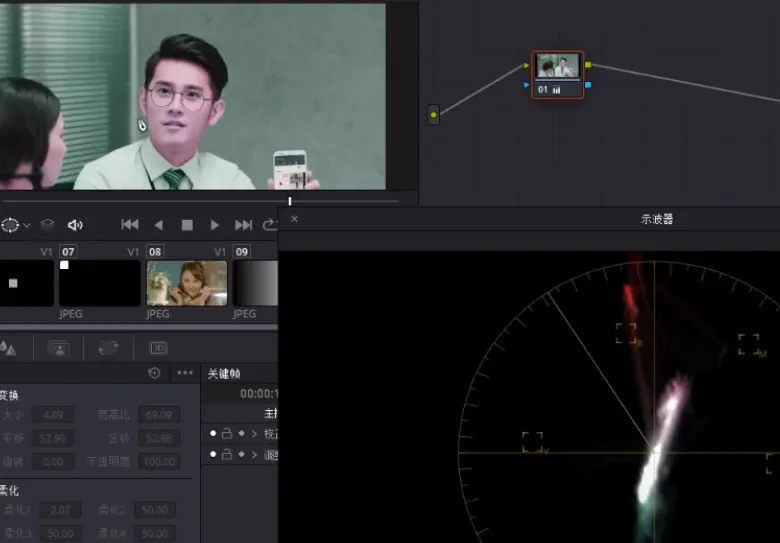The width and height of the screenshot is (780, 543).
Task: Open the three-dot palette options menu
Action: [x=185, y=373]
